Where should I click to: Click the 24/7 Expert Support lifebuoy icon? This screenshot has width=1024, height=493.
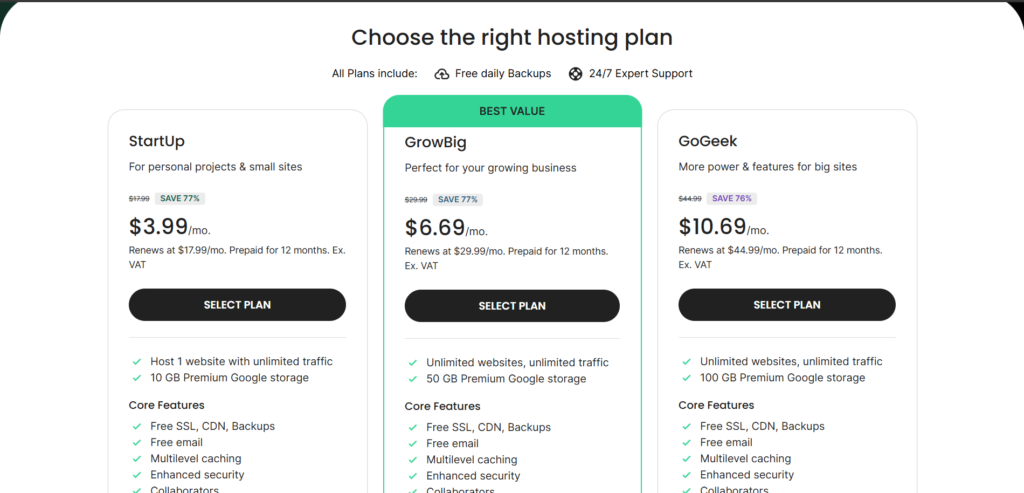[x=575, y=73]
